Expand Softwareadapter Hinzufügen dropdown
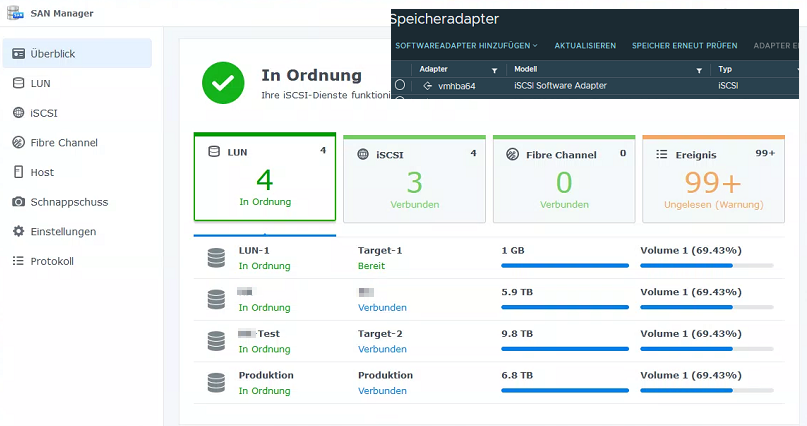807x426 pixels. [466, 46]
